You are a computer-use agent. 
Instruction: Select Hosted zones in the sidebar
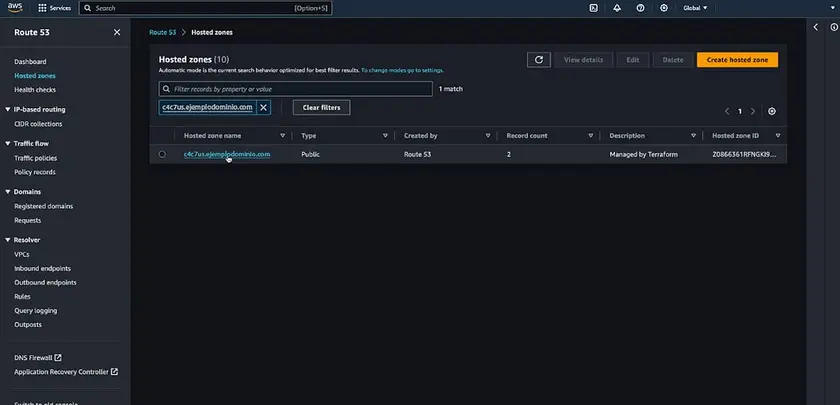(x=35, y=76)
